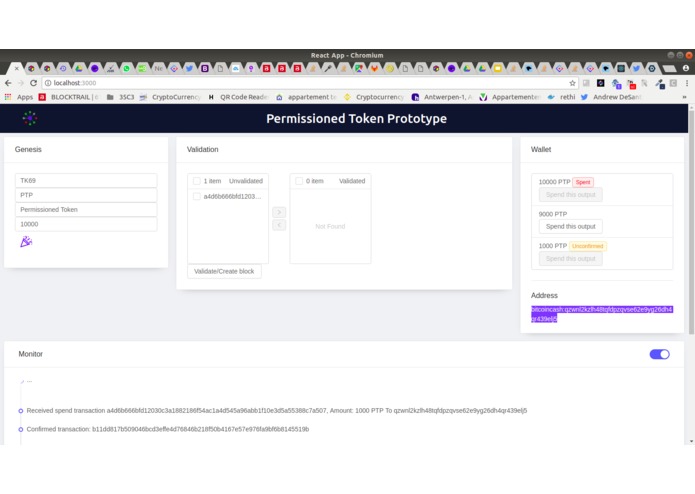695x494 pixels.
Task: Click the localhost:3000 address bar
Action: tap(306, 83)
